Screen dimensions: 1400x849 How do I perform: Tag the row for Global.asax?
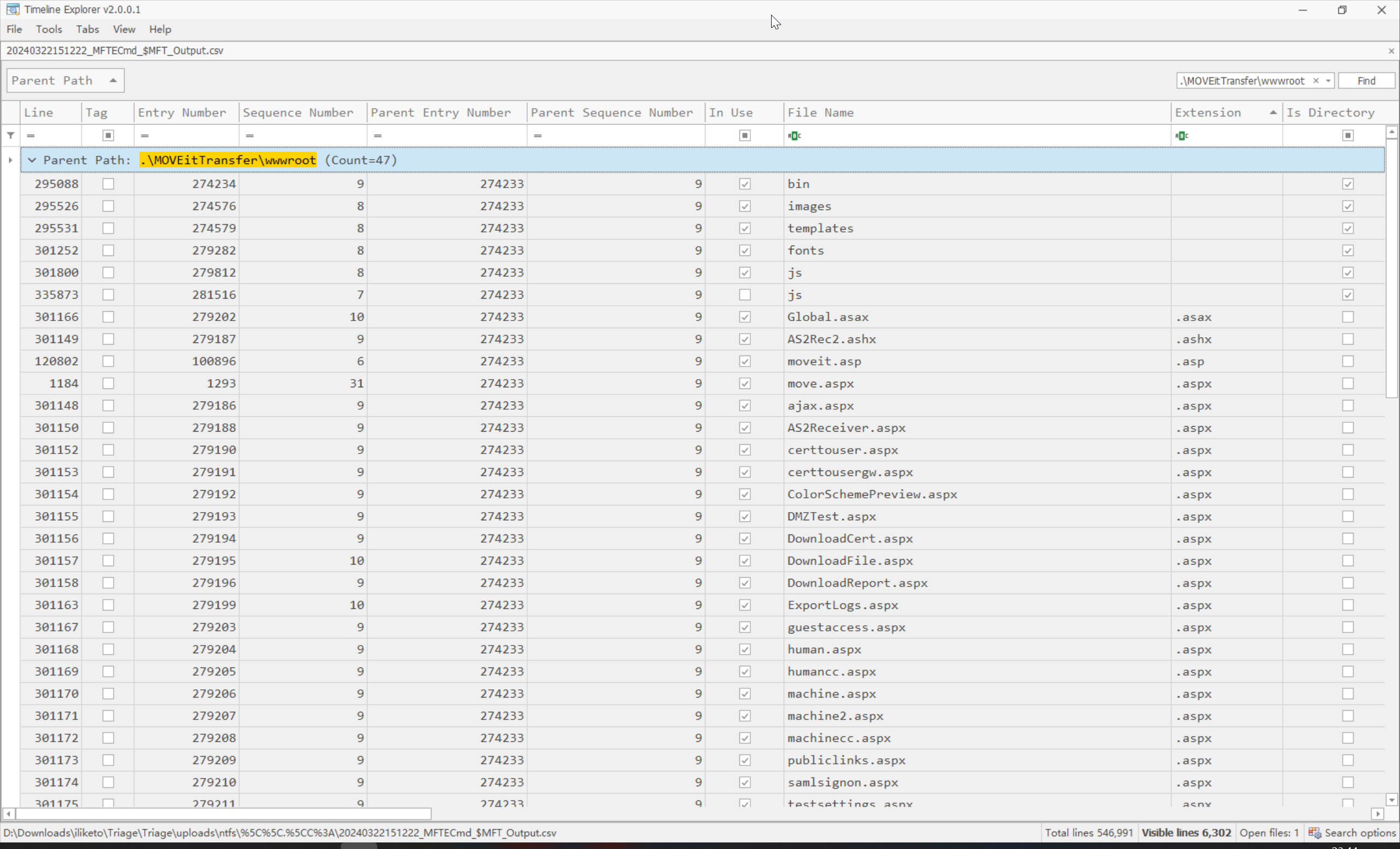click(108, 317)
